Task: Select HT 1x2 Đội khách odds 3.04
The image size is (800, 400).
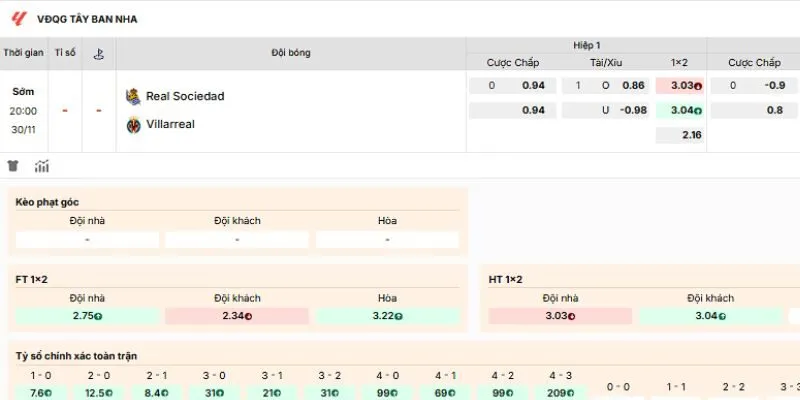Action: tap(710, 316)
